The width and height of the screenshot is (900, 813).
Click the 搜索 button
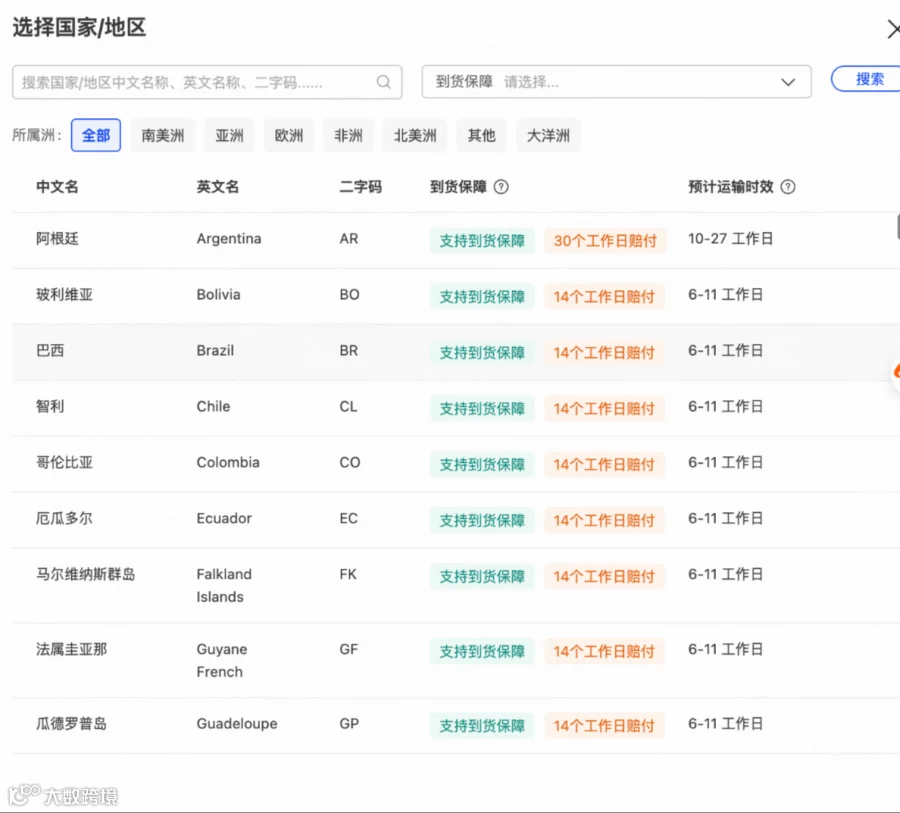point(867,79)
